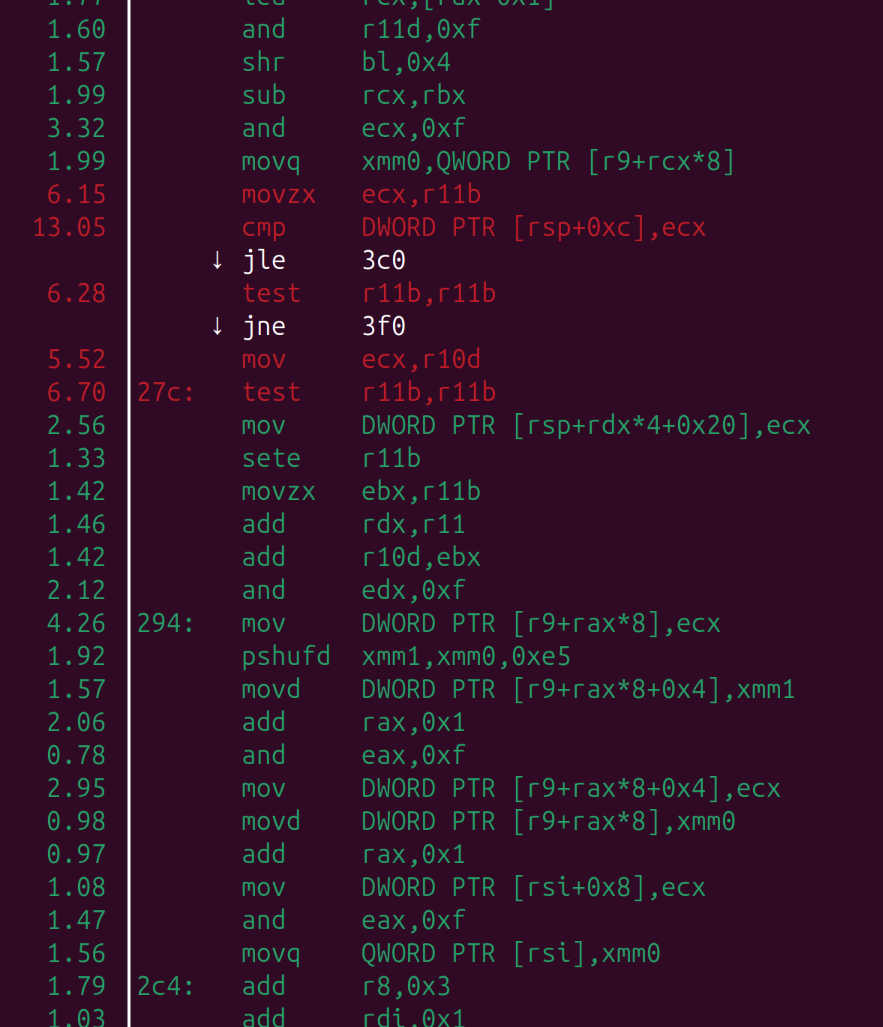The width and height of the screenshot is (883, 1027).
Task: Click the down arrow beside jne 3f0
Action: pyautogui.click(x=217, y=326)
